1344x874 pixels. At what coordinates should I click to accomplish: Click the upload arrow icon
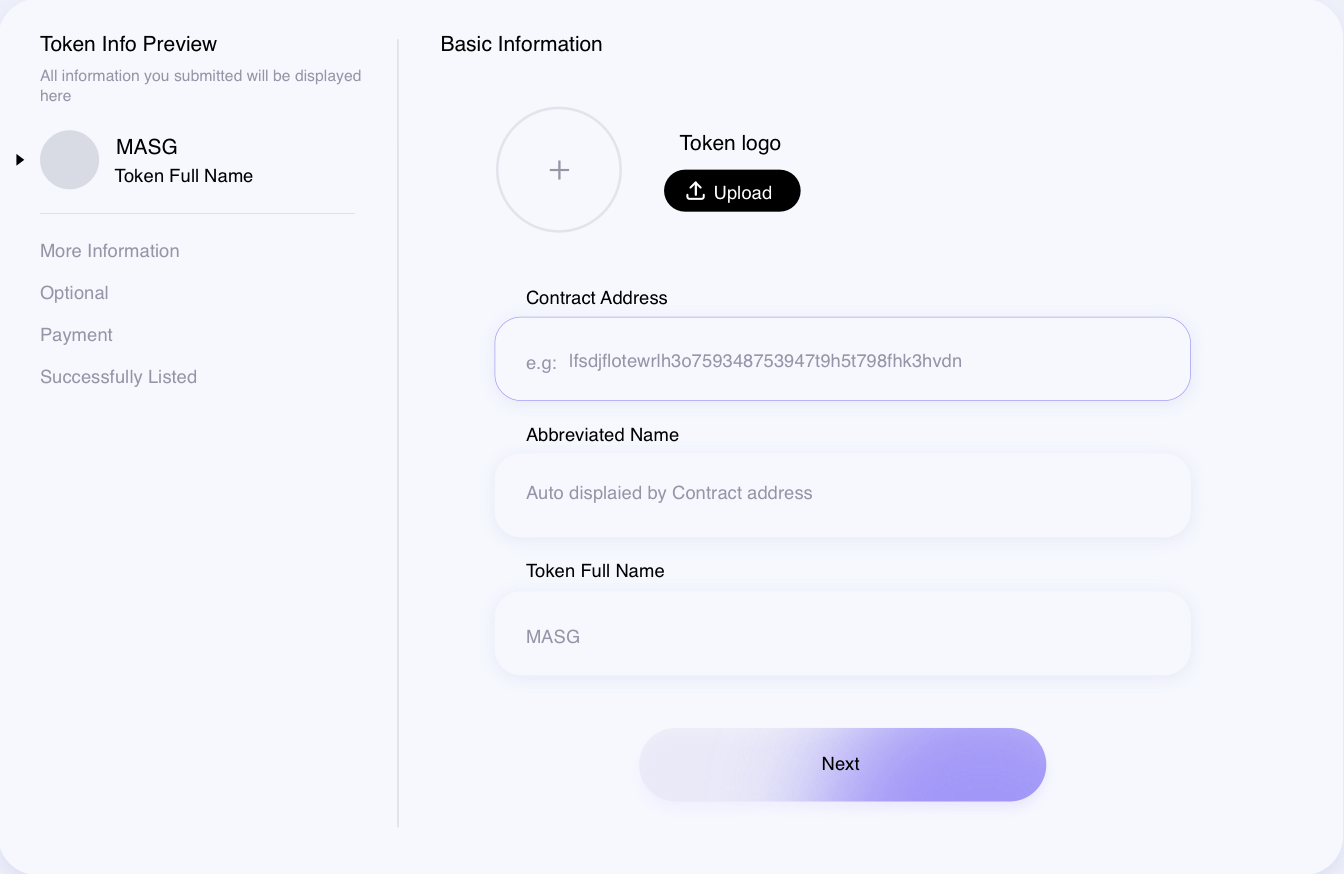pos(696,191)
